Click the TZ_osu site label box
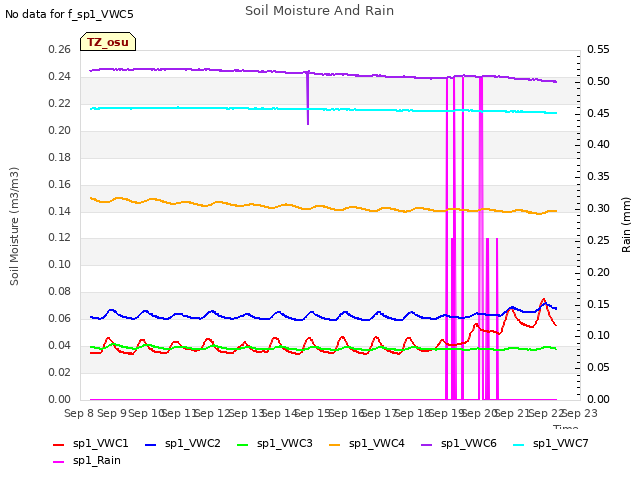Viewport: 640px width, 480px height. coord(108,42)
